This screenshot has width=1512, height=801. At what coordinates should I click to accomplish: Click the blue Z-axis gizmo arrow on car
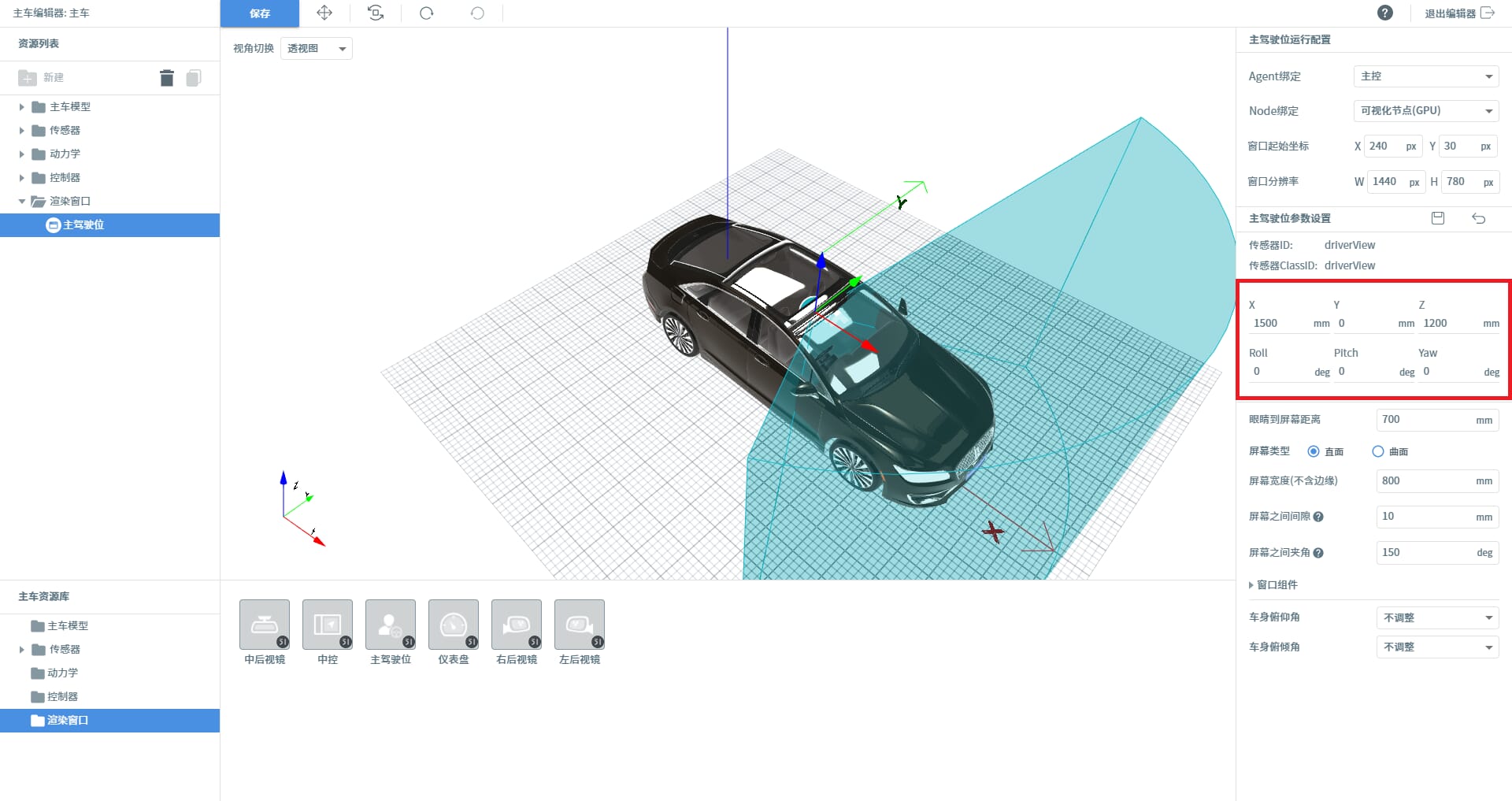point(821,261)
